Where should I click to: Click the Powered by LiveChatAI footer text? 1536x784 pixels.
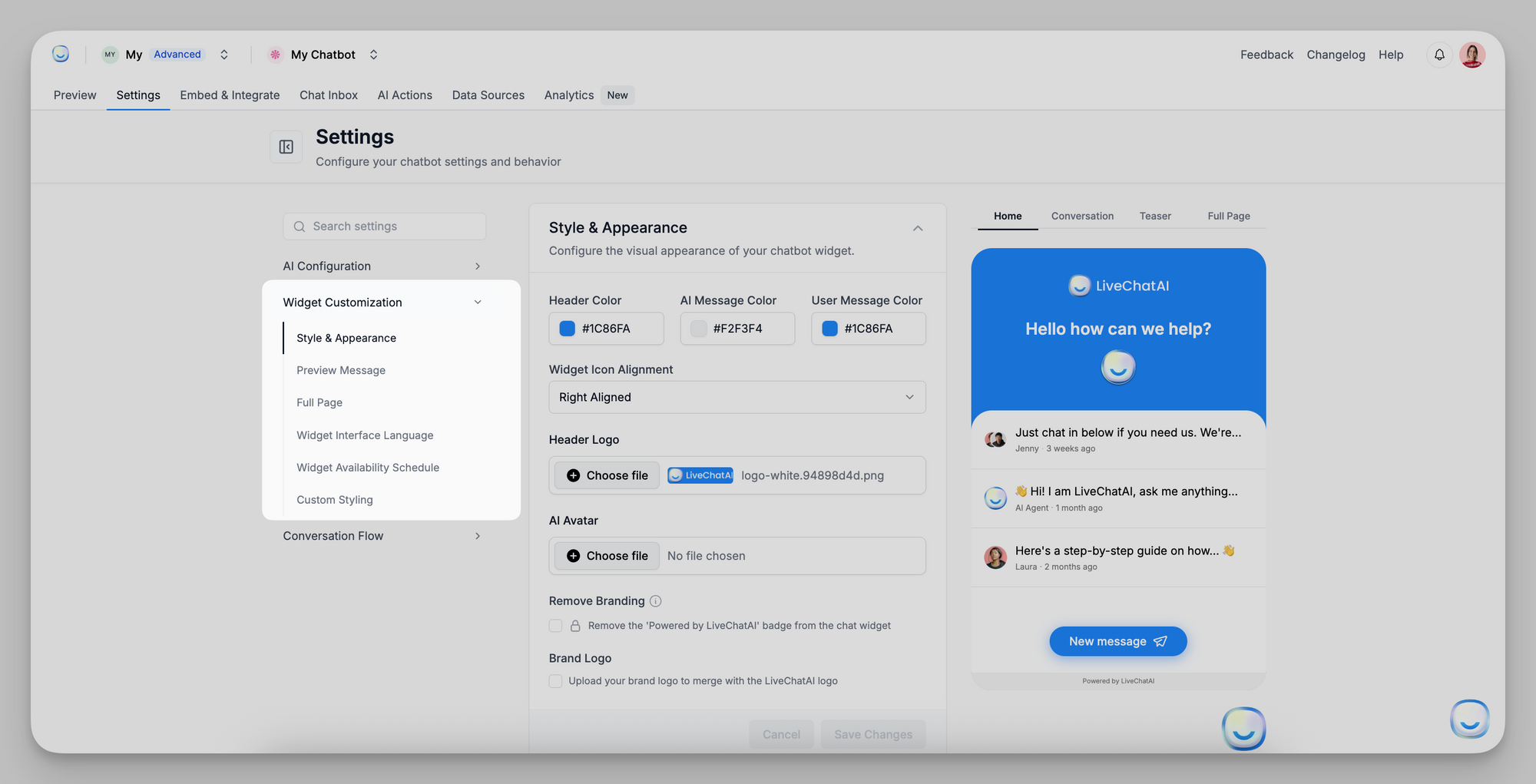click(x=1118, y=681)
